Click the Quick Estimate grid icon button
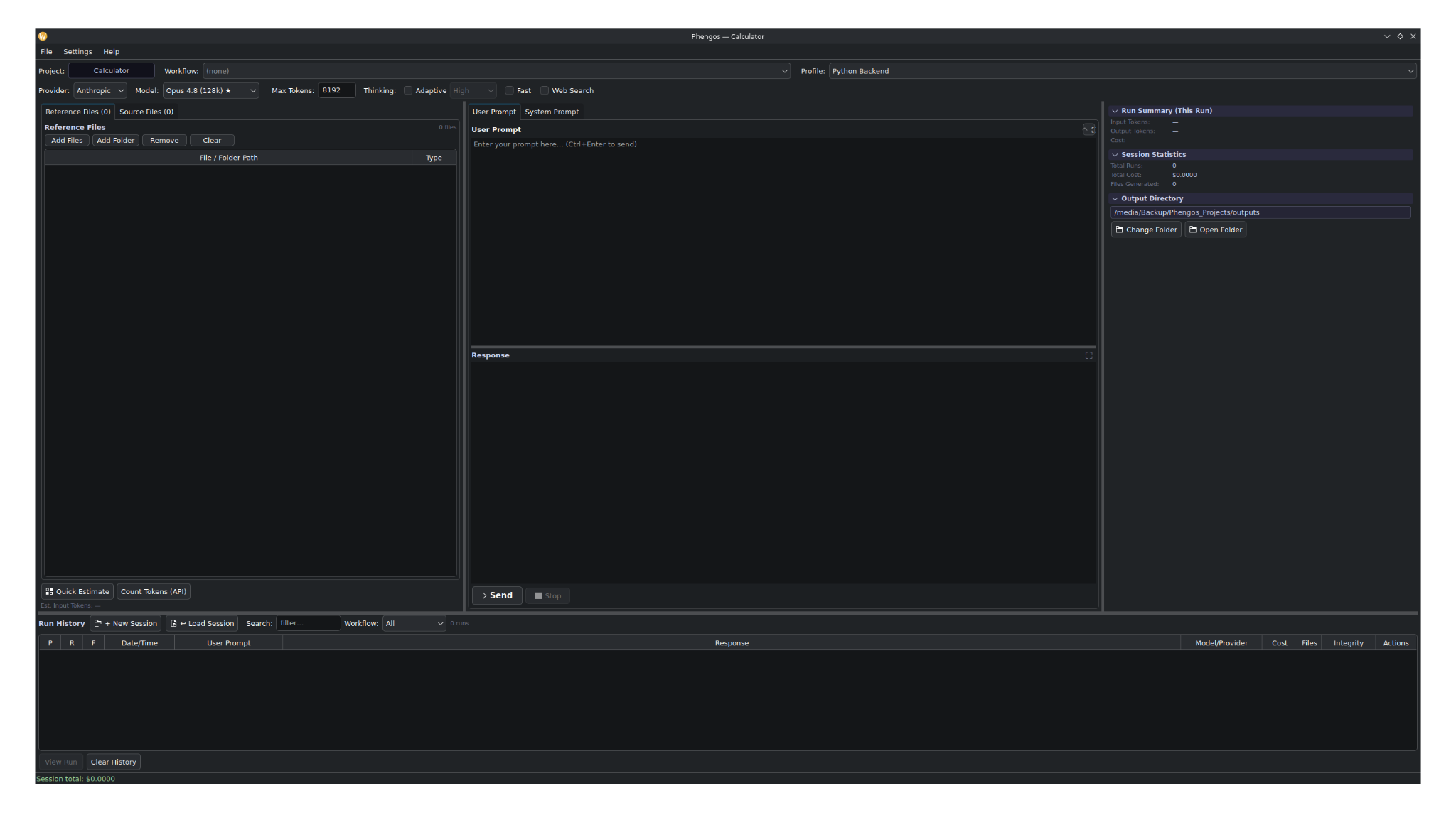Screen dimensions: 1456x825 point(77,591)
